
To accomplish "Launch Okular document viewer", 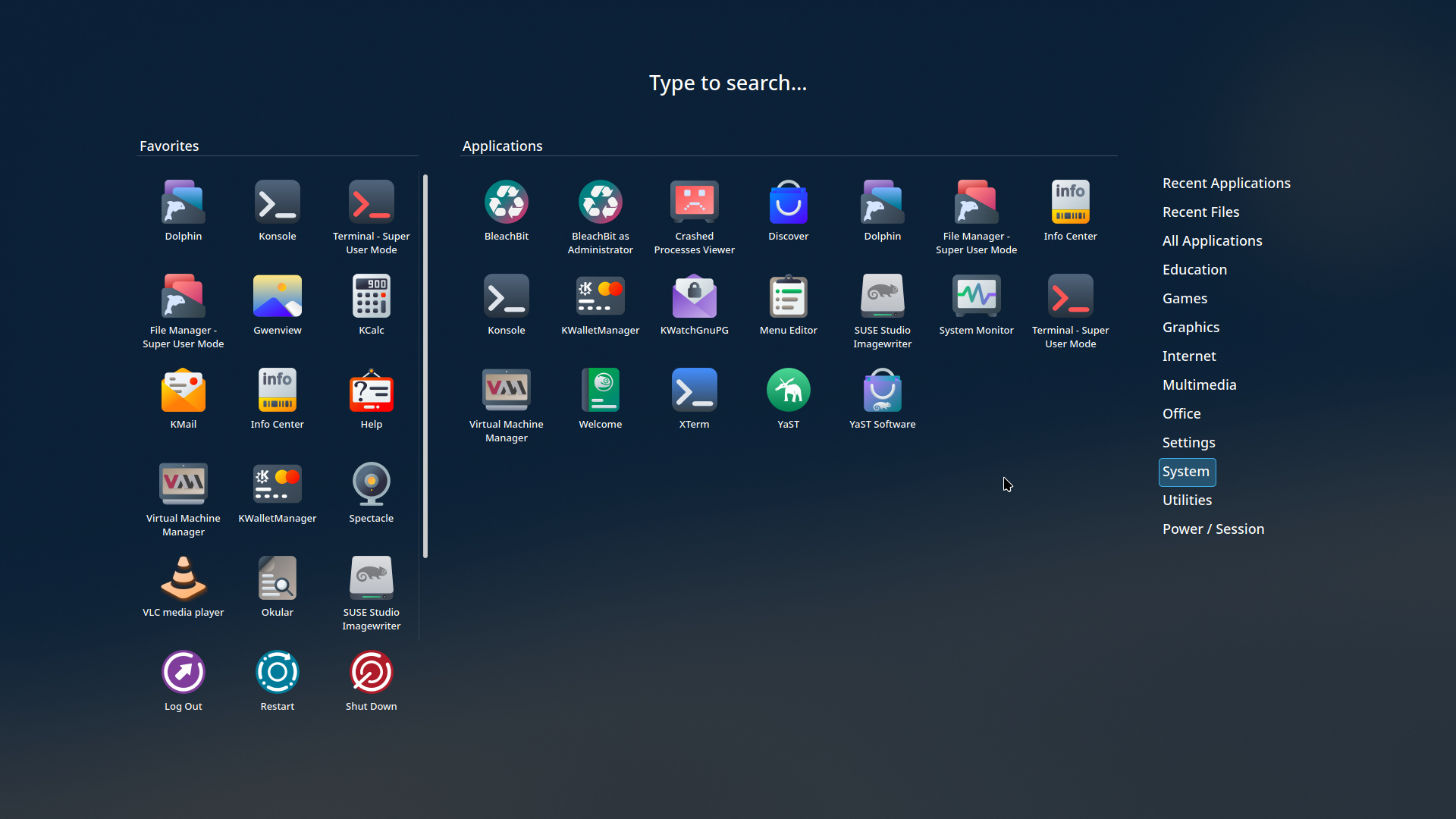I will (278, 587).
